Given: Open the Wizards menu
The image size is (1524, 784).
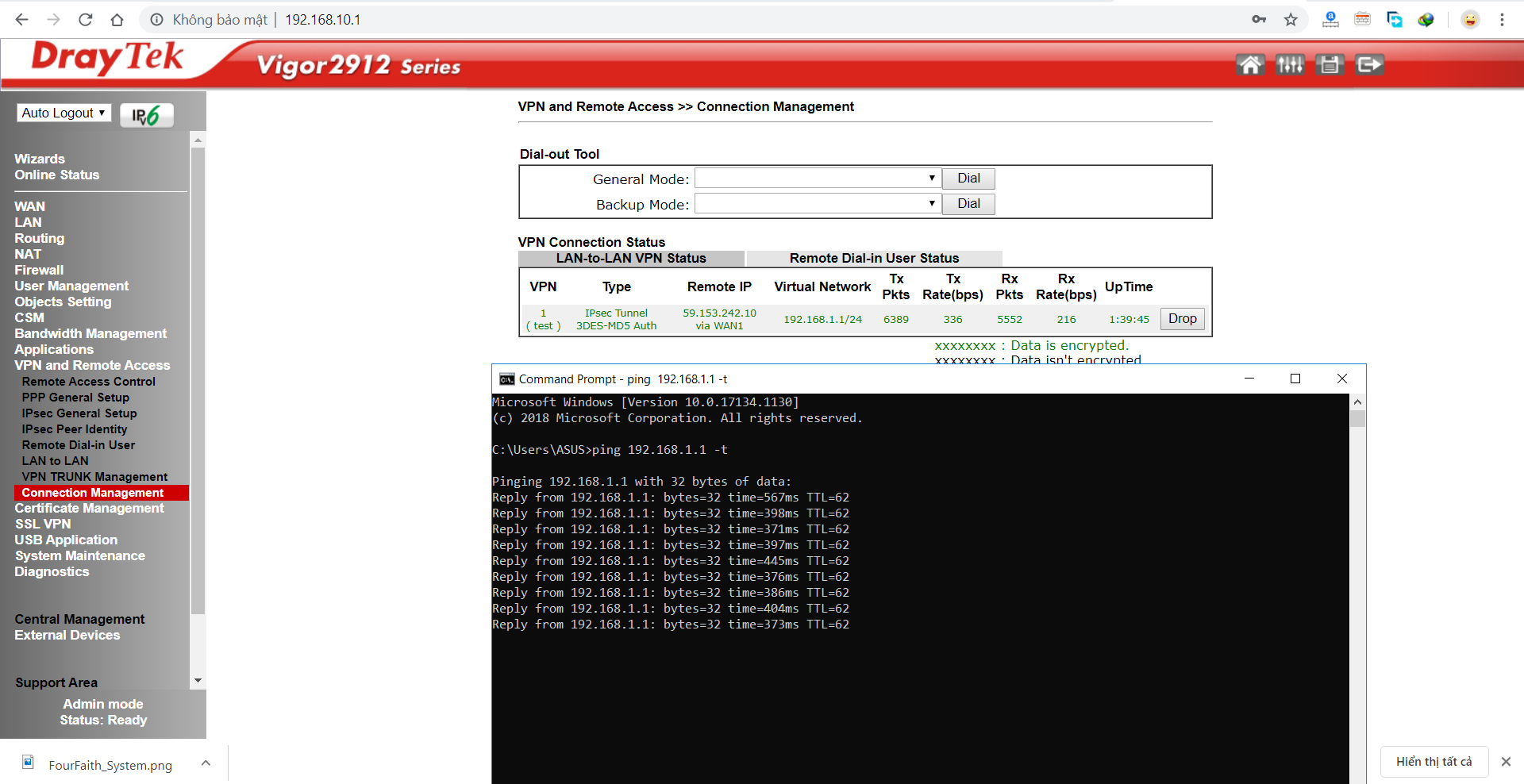Looking at the screenshot, I should pos(40,159).
